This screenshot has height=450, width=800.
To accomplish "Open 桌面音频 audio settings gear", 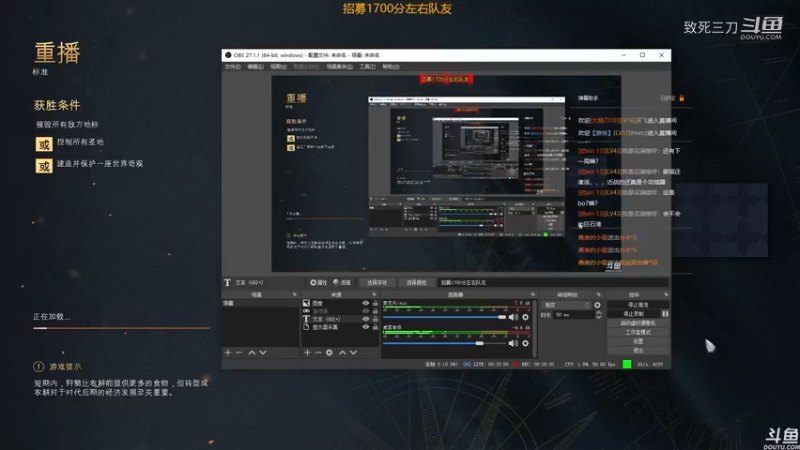I will (525, 343).
